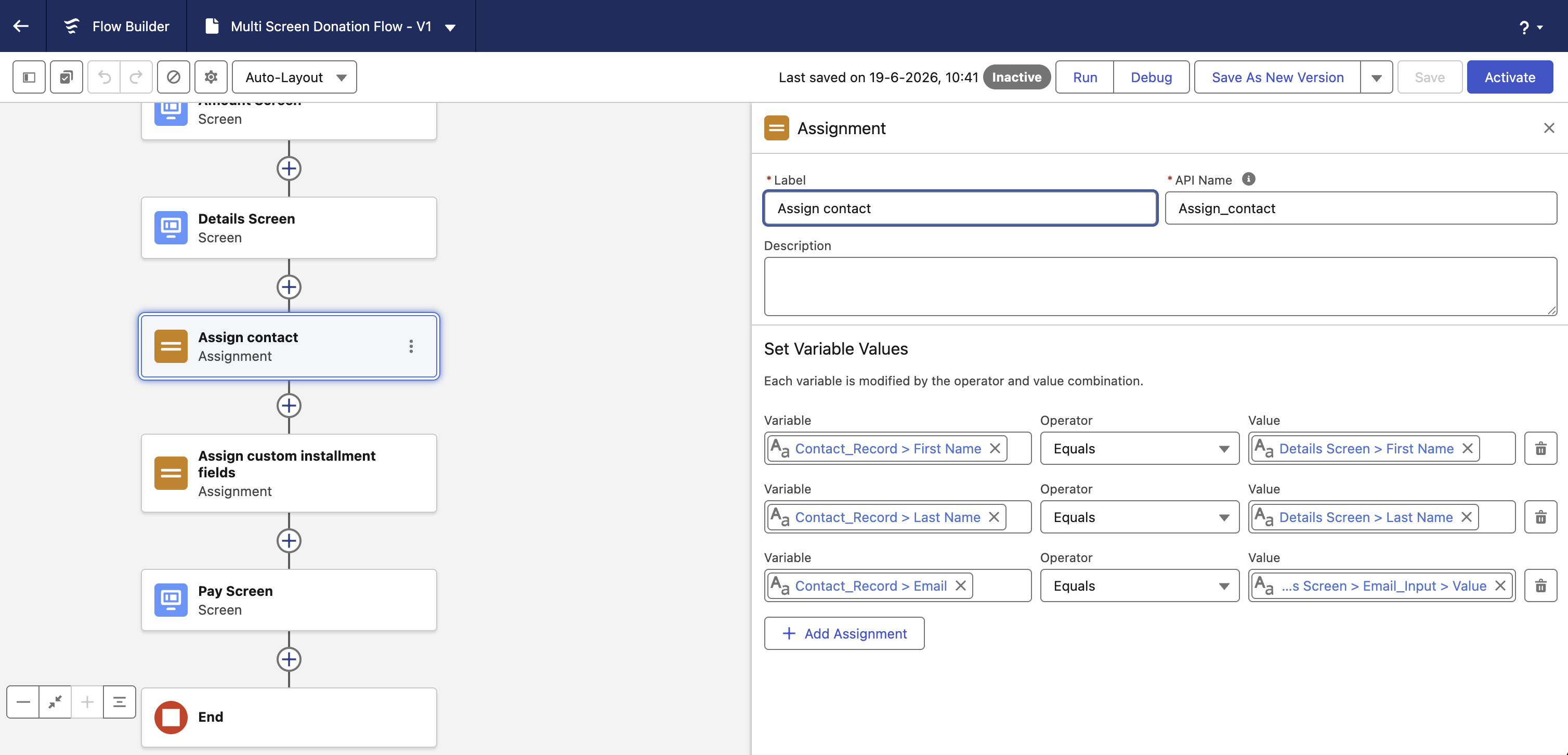Click the Label input field
This screenshot has height=755, width=1568.
tap(961, 208)
